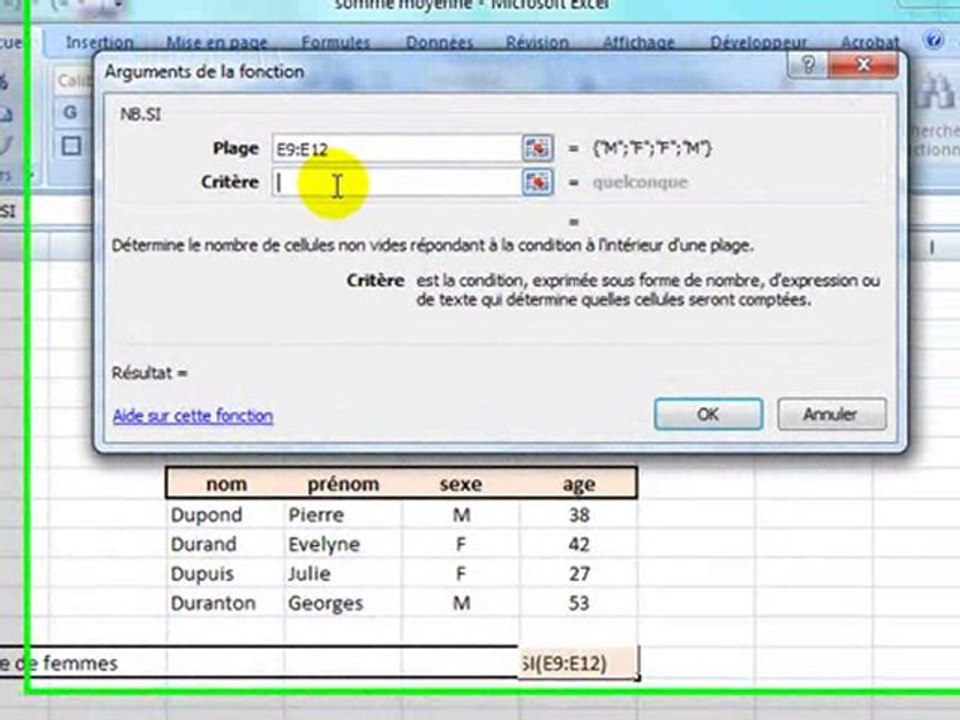Open the Données ribbon tab
960x720 pixels.
[440, 42]
